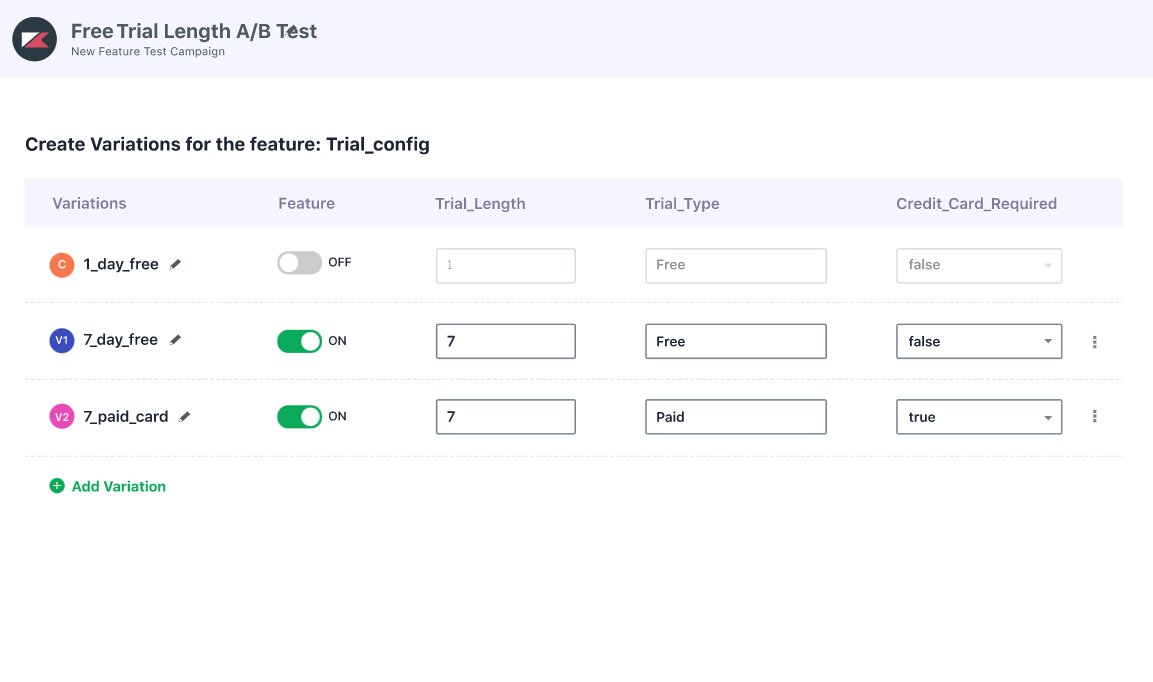Click the pink V2 variation badge
The image size is (1153, 682).
tap(62, 416)
